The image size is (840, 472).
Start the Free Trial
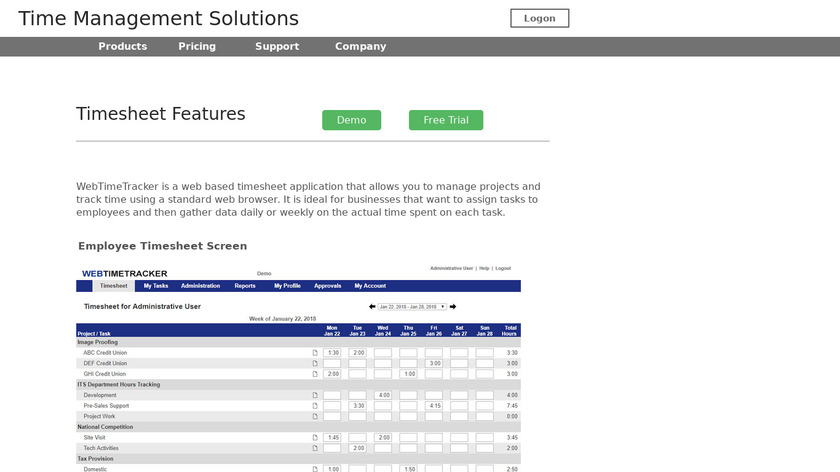[446, 120]
